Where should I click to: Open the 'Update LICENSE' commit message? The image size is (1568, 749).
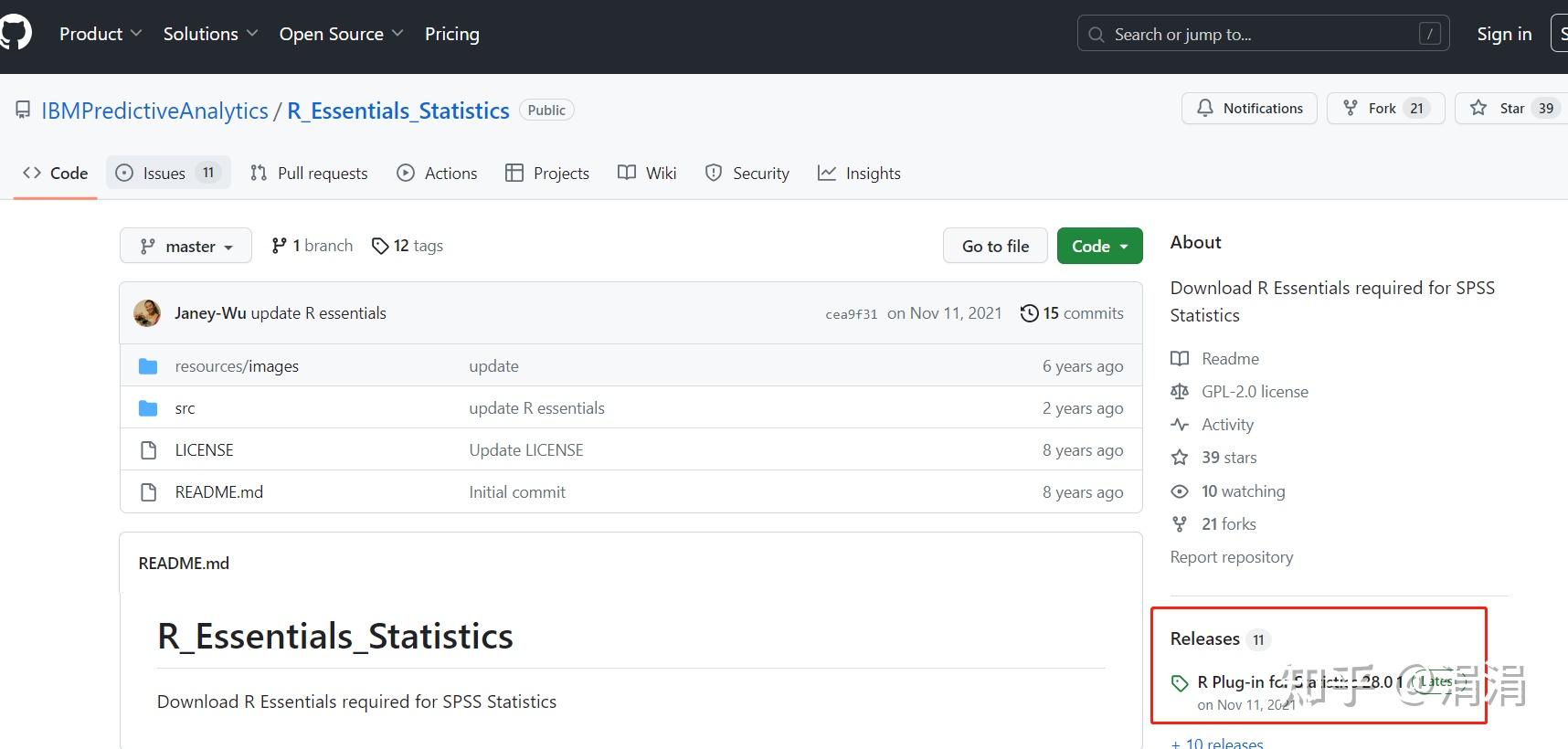[x=526, y=450]
